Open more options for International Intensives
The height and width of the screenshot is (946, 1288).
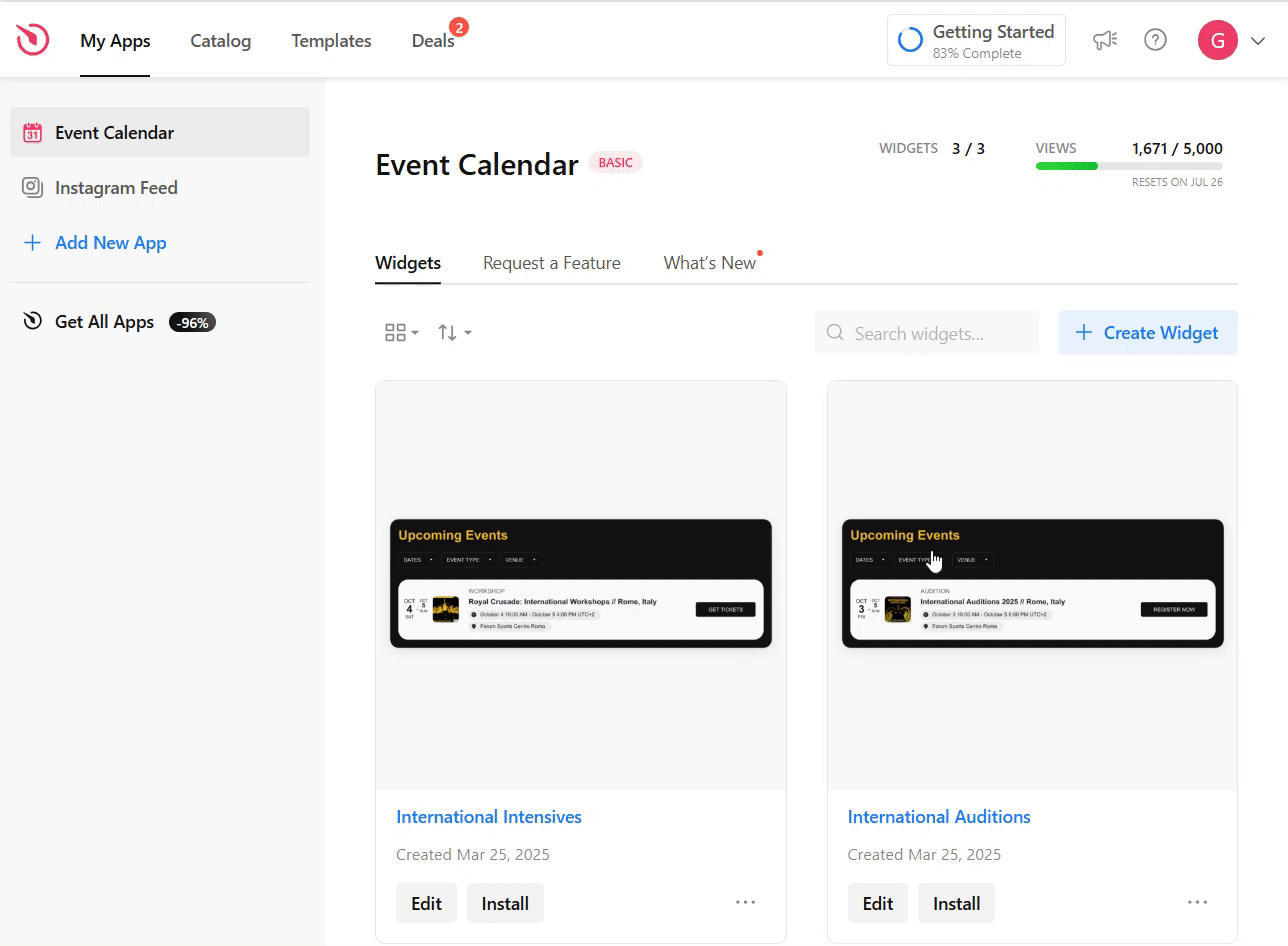745,902
